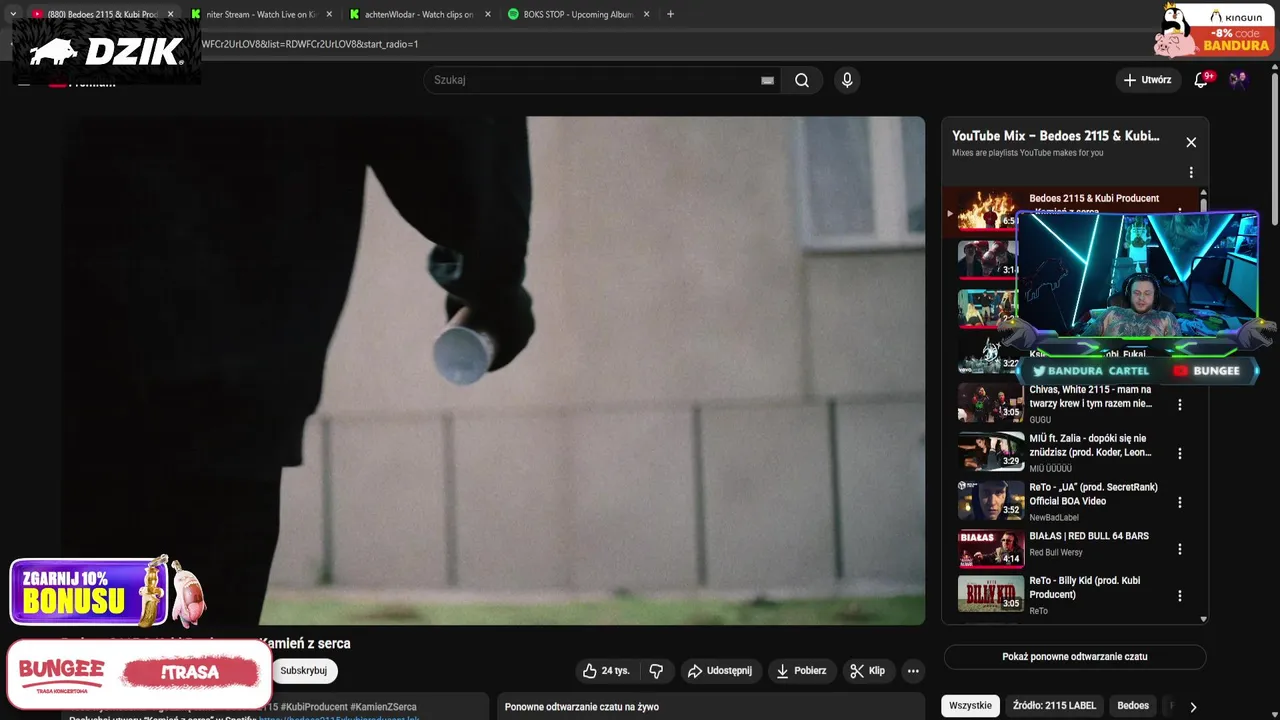
Task: Click the Subskrybuj button
Action: click(304, 671)
